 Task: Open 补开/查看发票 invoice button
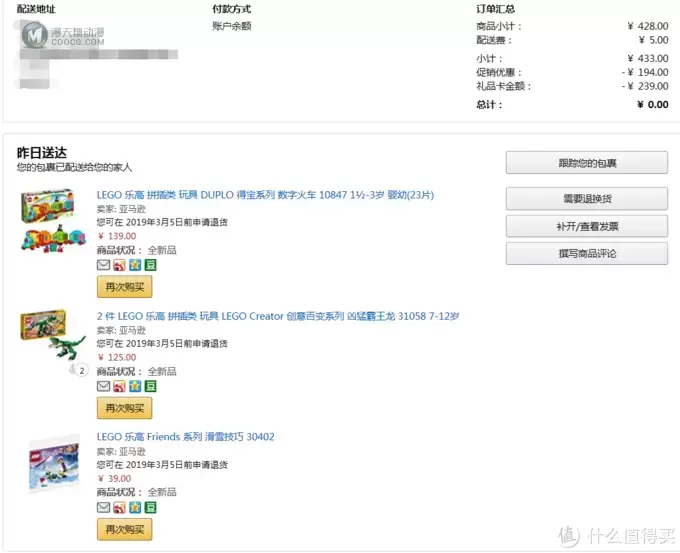click(587, 226)
